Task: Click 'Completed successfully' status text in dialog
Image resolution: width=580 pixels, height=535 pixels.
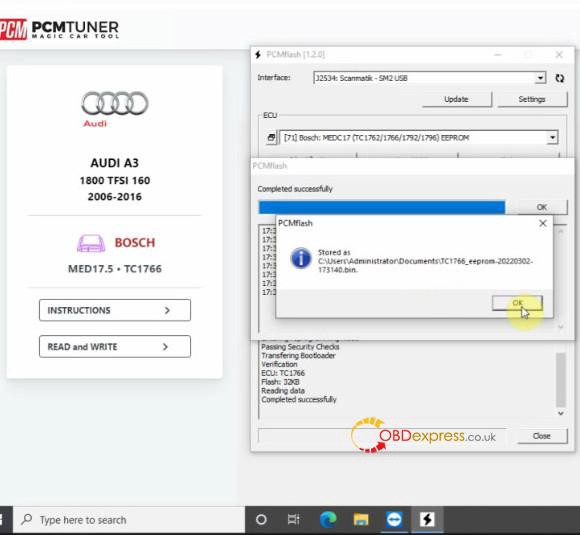Action: click(x=295, y=189)
